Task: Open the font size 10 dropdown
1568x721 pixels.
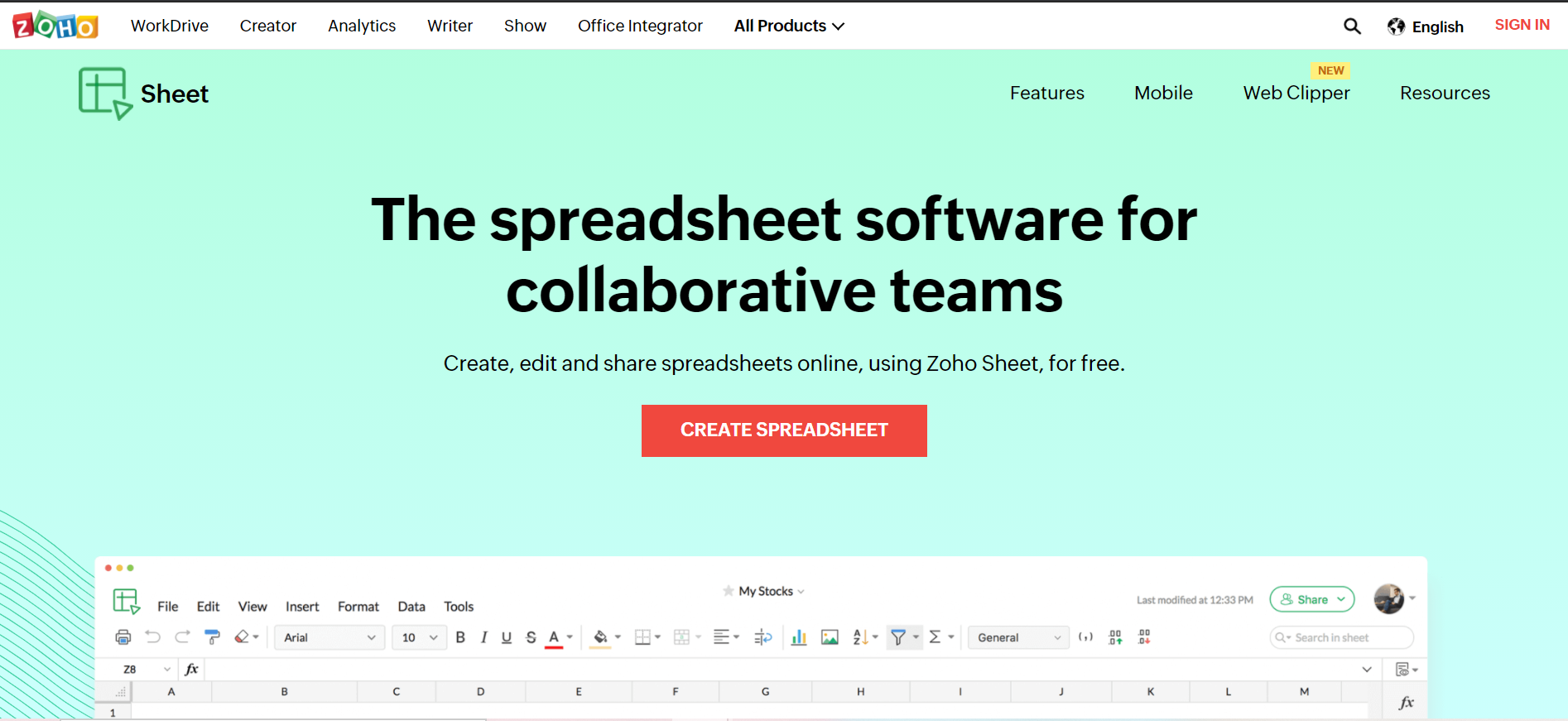Action: click(420, 637)
